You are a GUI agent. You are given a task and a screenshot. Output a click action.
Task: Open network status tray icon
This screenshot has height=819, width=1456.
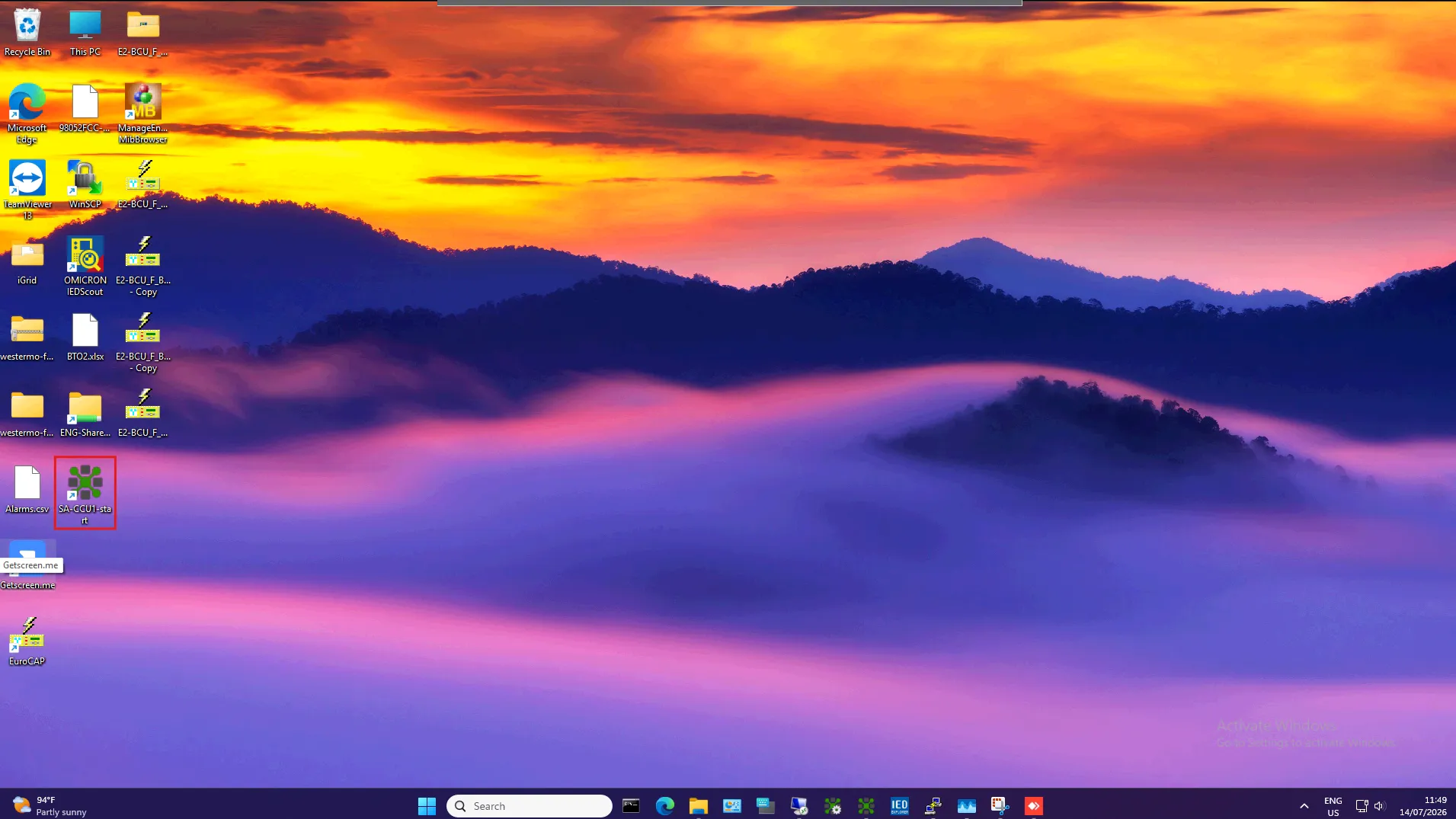pos(1362,806)
